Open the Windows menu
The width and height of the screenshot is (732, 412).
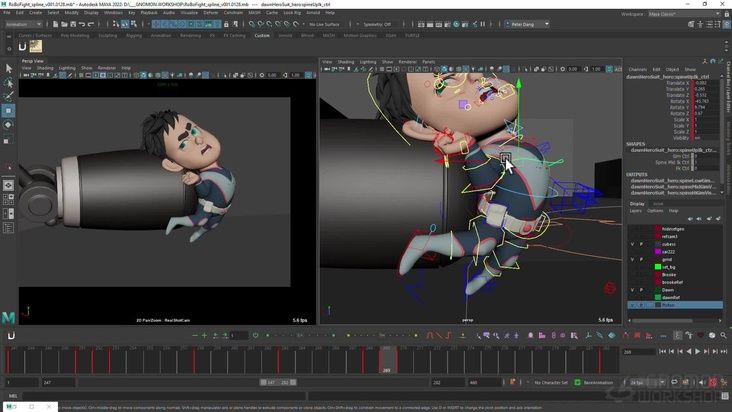point(113,13)
